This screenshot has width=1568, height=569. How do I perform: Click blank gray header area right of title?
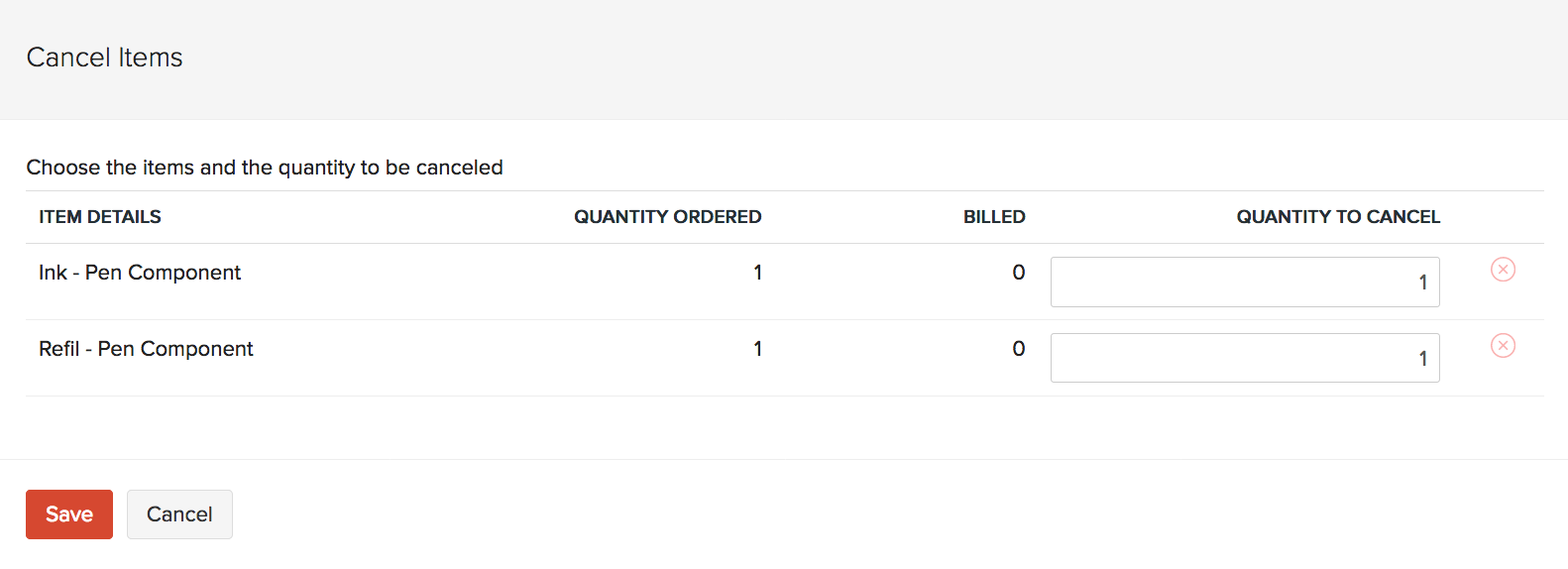pos(892,59)
